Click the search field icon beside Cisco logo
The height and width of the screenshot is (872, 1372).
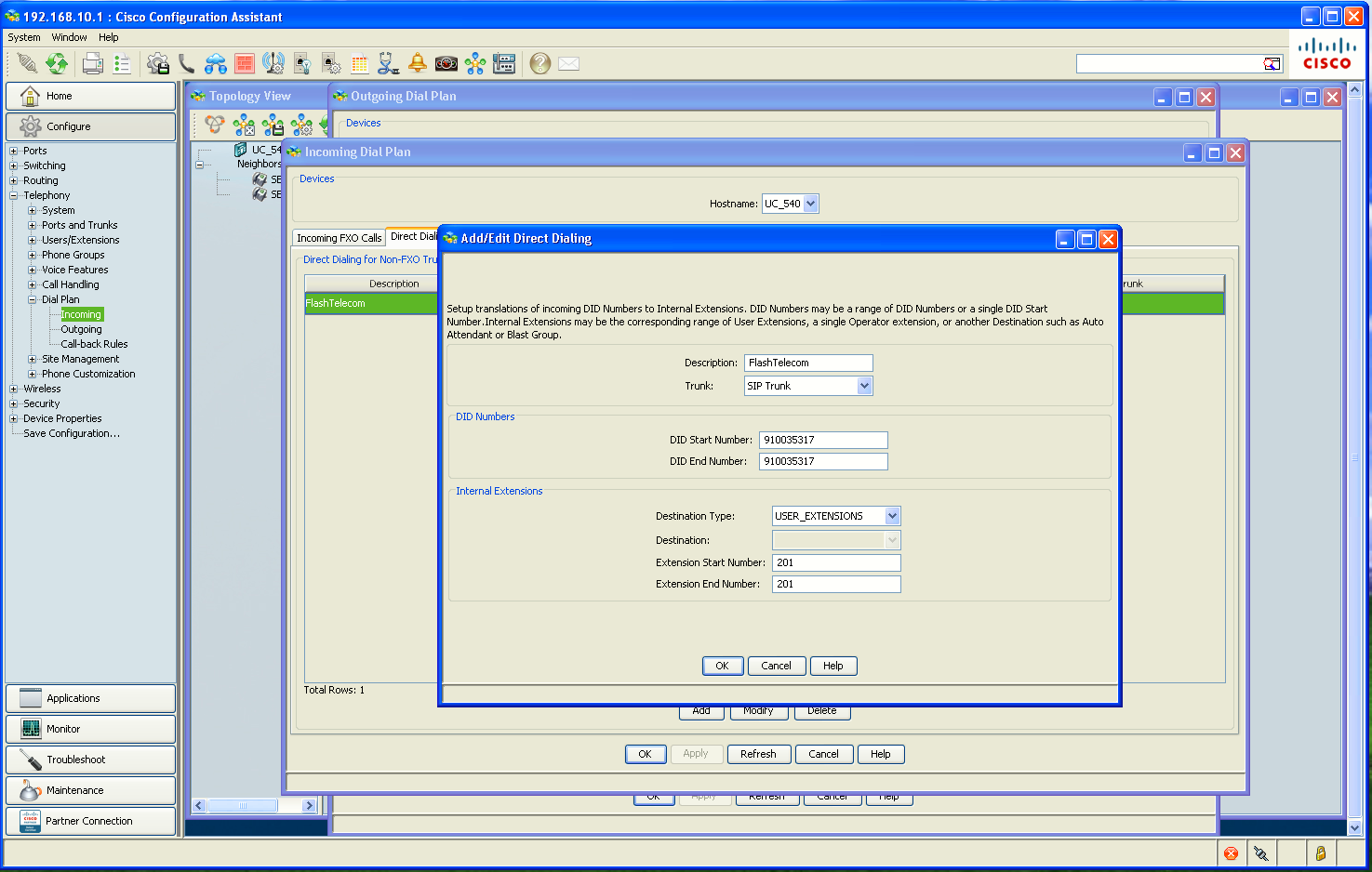[1272, 63]
